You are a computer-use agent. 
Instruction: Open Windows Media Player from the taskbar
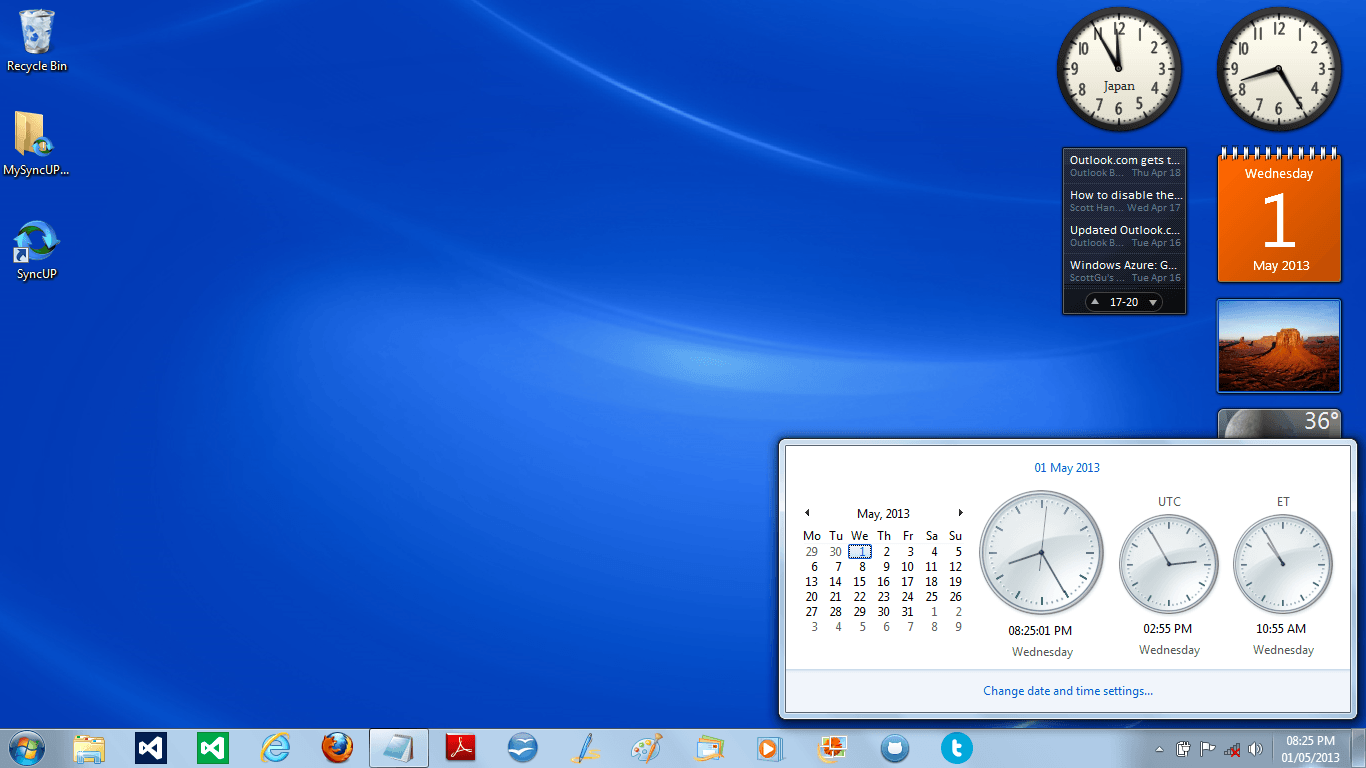770,747
